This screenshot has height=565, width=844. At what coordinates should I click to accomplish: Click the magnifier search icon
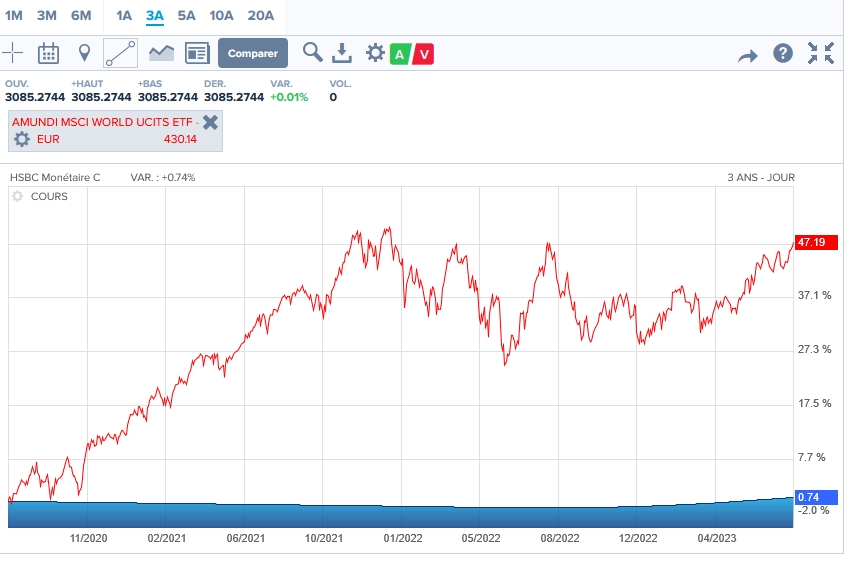313,53
